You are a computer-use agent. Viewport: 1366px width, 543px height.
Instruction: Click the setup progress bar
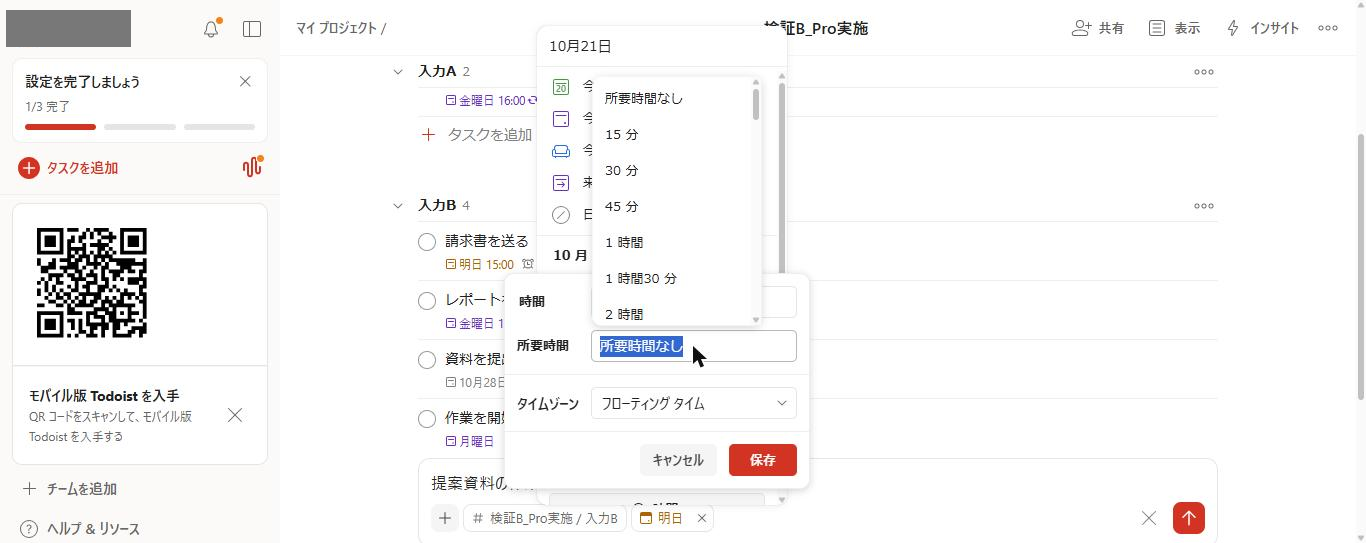(x=140, y=127)
